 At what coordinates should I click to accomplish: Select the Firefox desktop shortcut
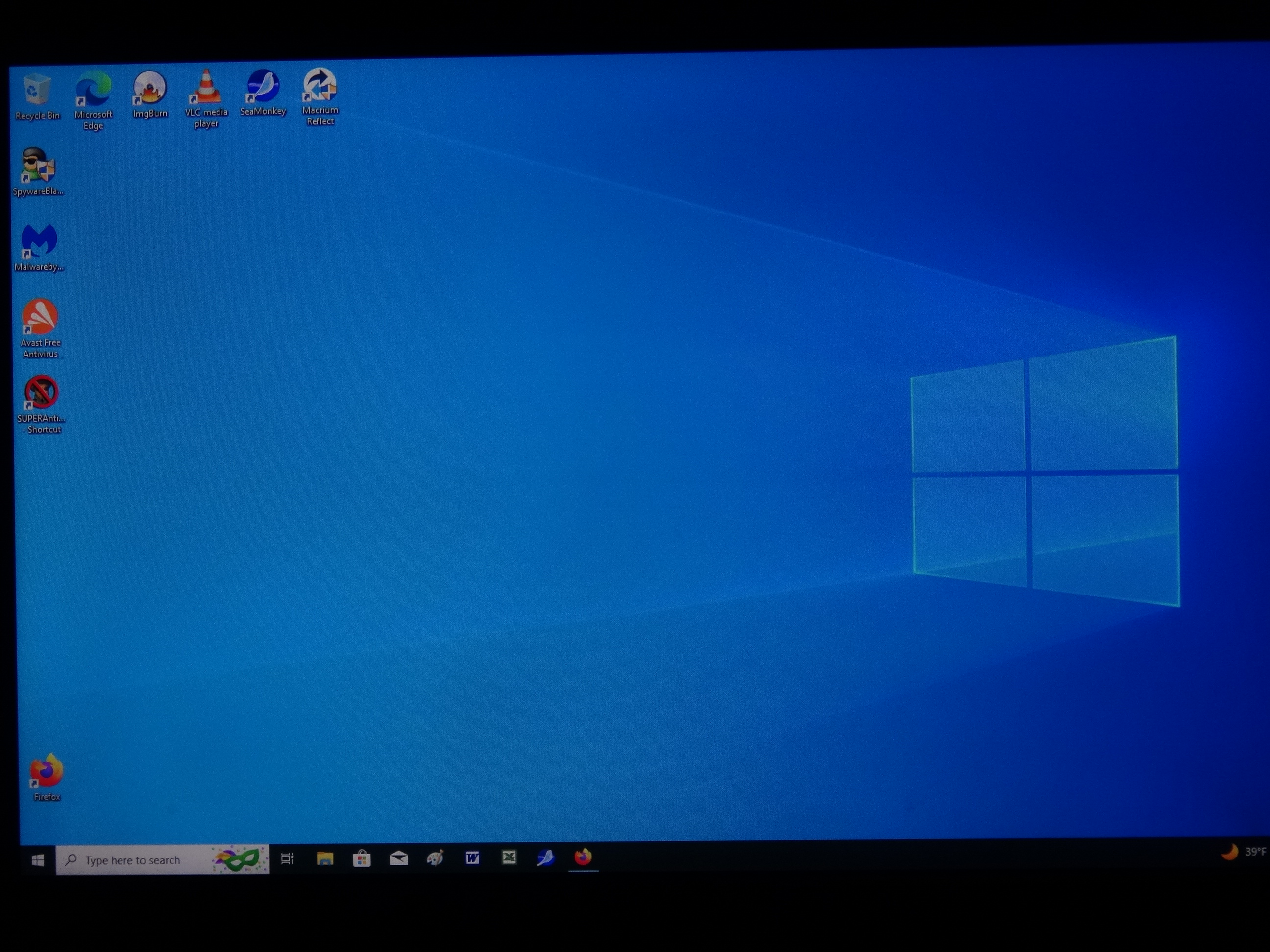click(47, 777)
